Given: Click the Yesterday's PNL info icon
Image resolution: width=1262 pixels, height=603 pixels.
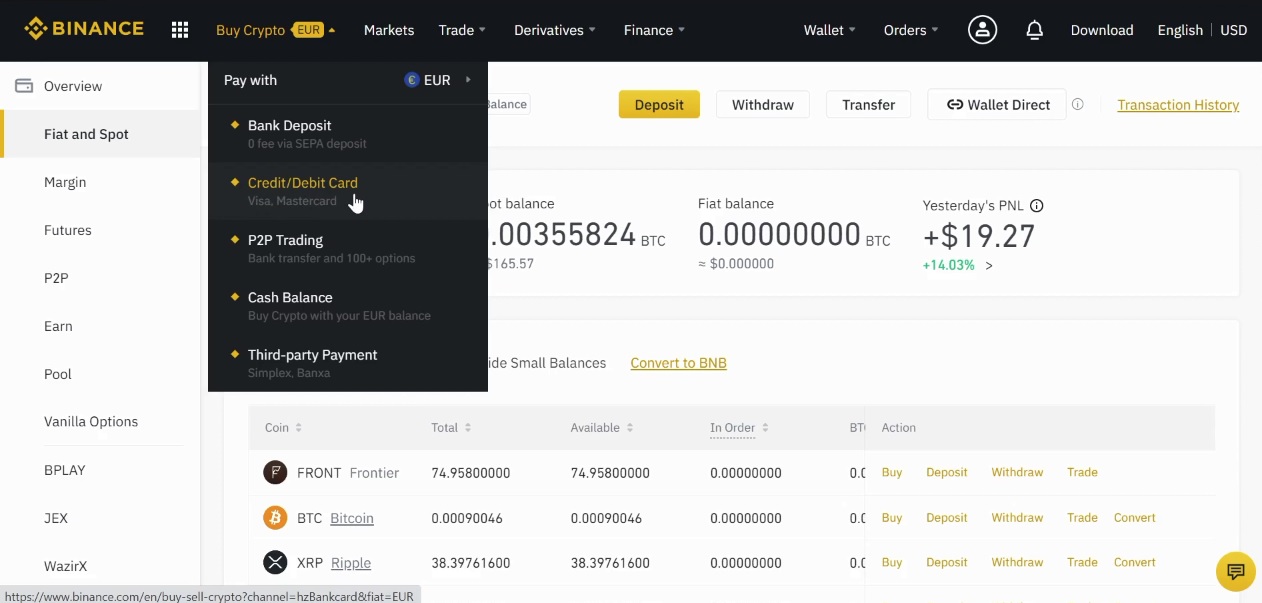Looking at the screenshot, I should coord(1037,205).
